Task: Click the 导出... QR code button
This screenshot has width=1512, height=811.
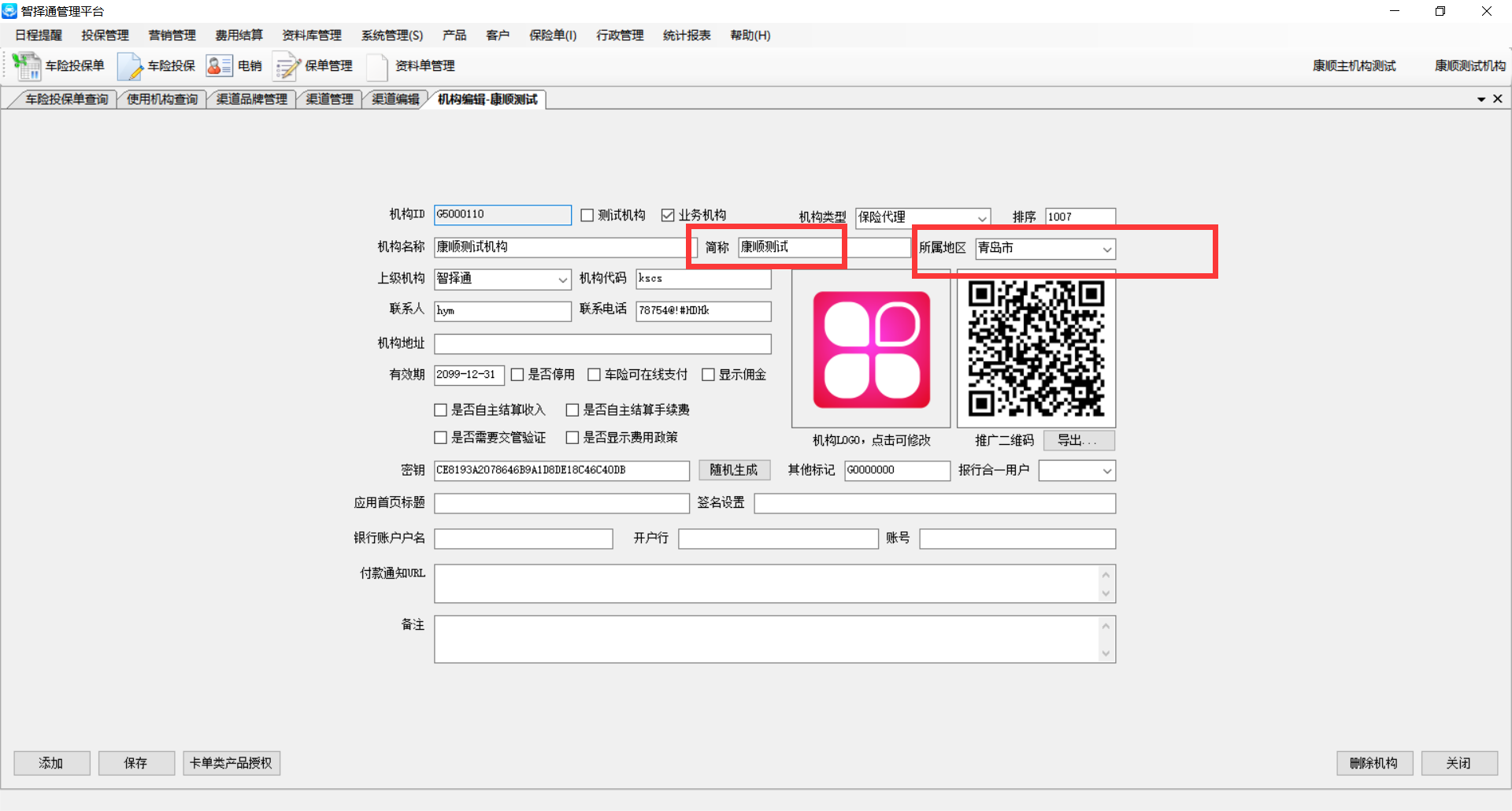Action: [x=1078, y=440]
